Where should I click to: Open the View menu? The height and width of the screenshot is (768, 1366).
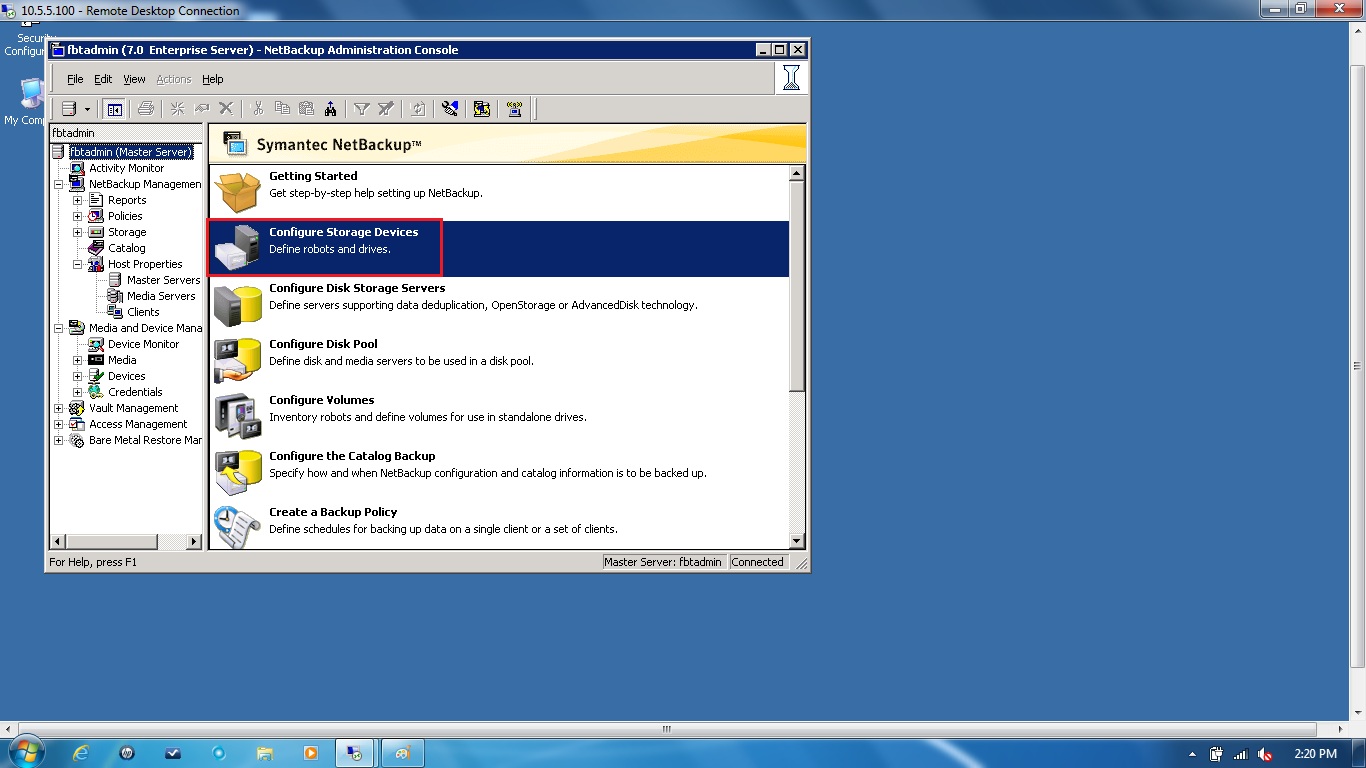(134, 79)
